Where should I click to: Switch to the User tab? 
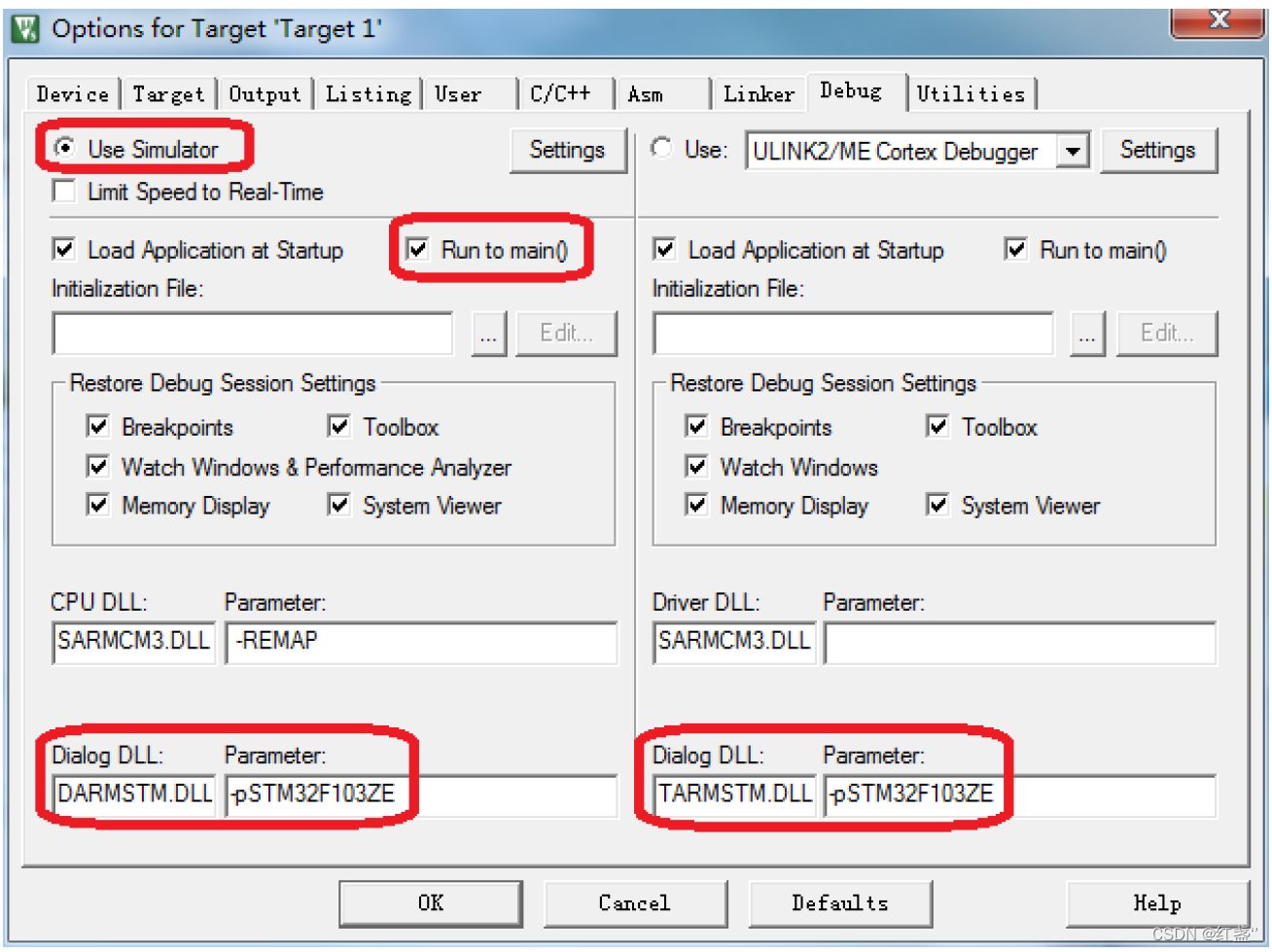[x=471, y=94]
